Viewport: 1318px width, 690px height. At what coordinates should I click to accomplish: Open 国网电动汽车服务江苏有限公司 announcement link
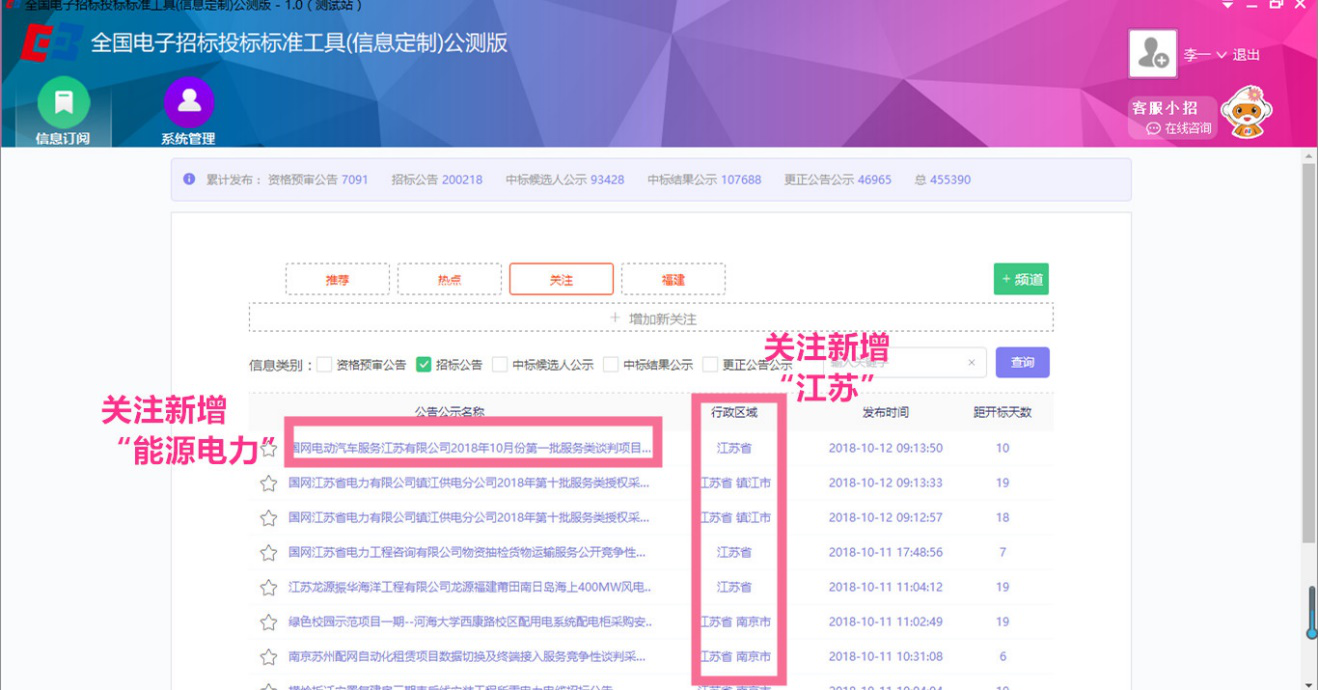tap(470, 448)
